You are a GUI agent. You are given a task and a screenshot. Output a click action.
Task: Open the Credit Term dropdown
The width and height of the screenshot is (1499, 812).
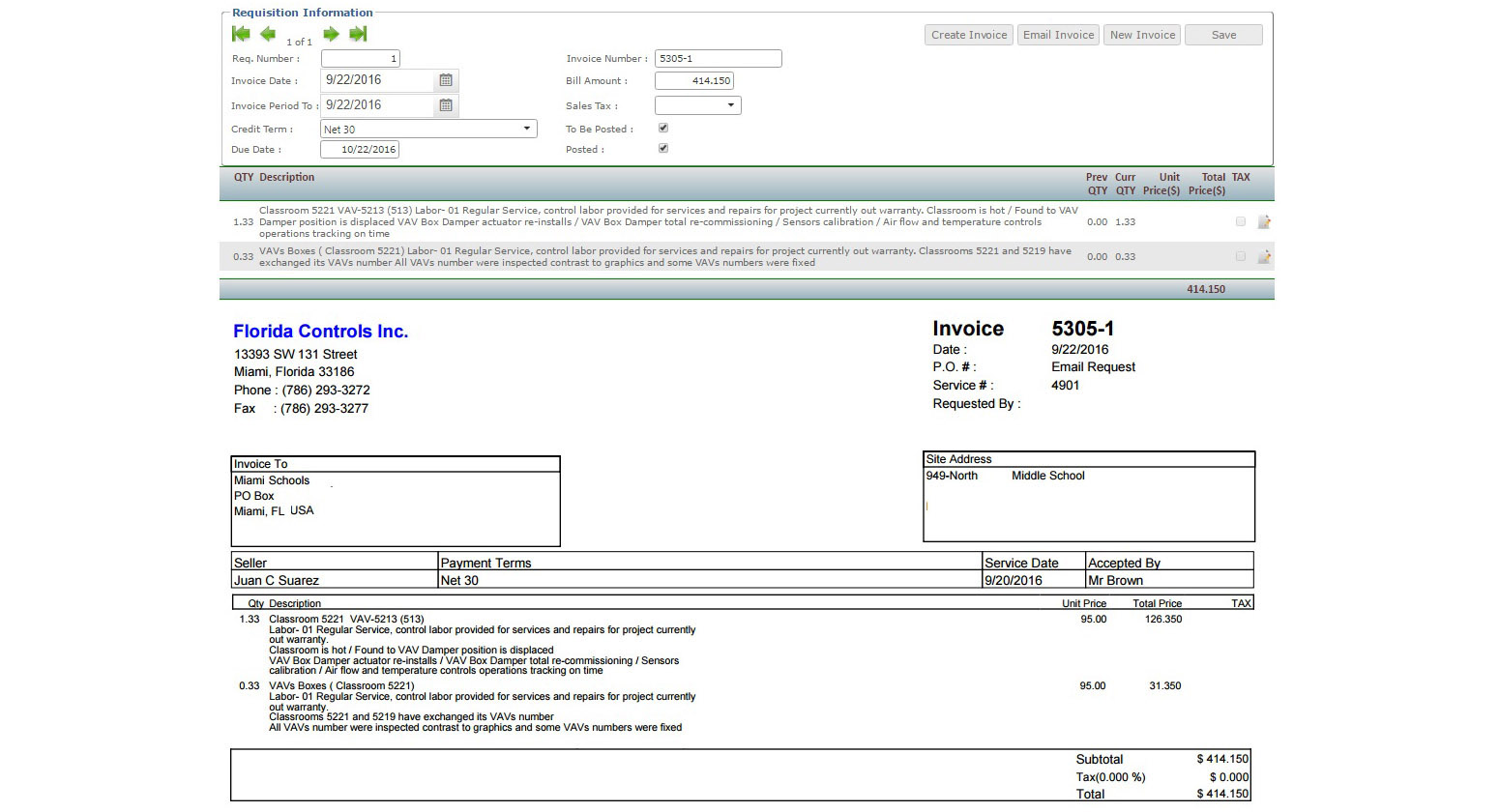(x=525, y=128)
